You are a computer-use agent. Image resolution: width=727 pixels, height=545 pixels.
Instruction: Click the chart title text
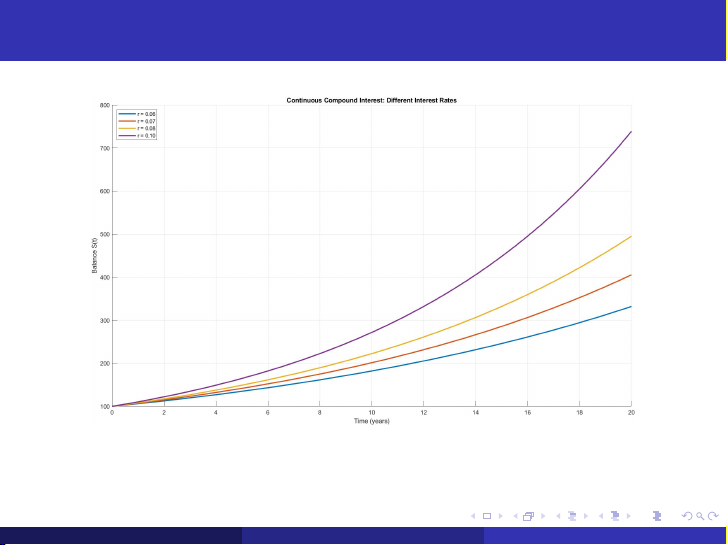(x=371, y=100)
